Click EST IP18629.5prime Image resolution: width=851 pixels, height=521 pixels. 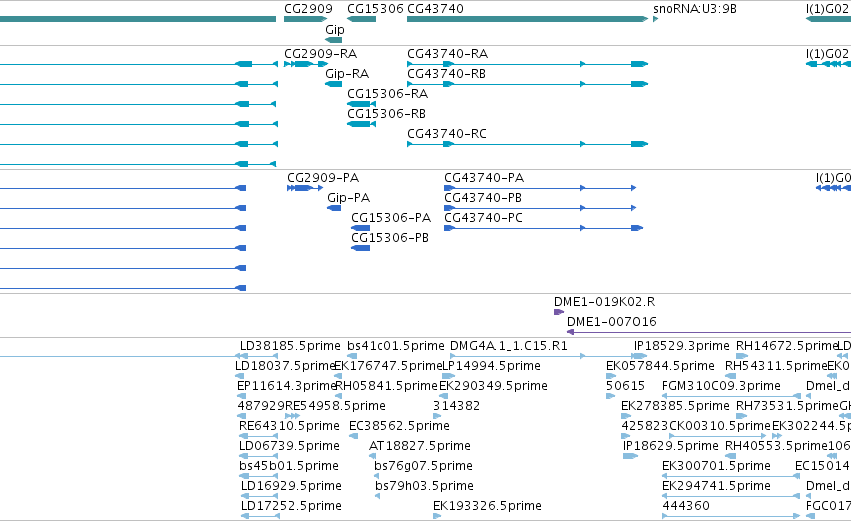[671, 447]
